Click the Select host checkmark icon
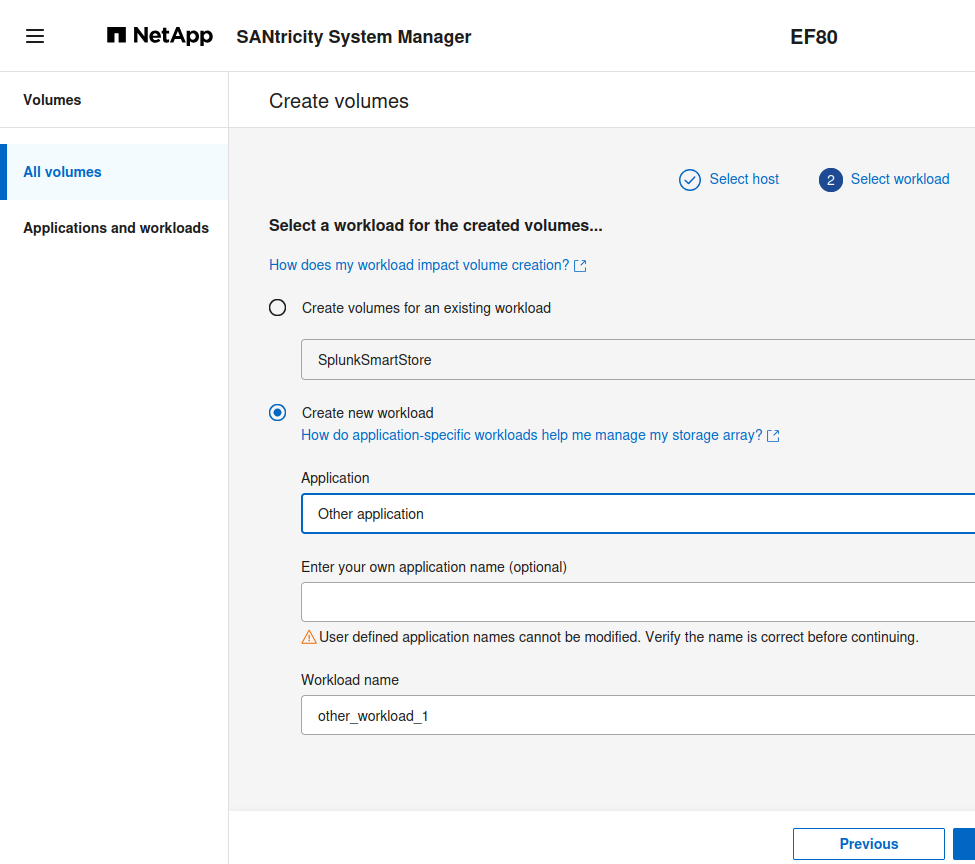Screen dimensions: 975x864 point(690,180)
